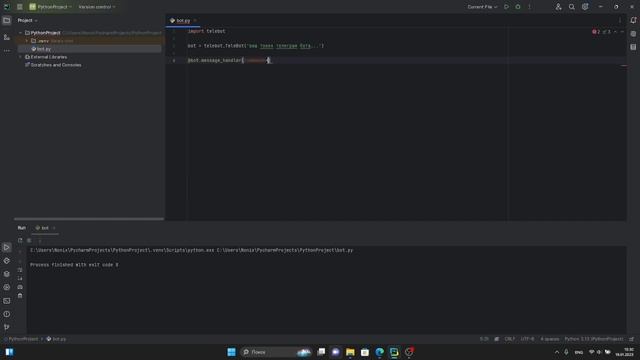The image size is (640, 360).
Task: Open the Project view selector dropdown
Action: pyautogui.click(x=27, y=20)
